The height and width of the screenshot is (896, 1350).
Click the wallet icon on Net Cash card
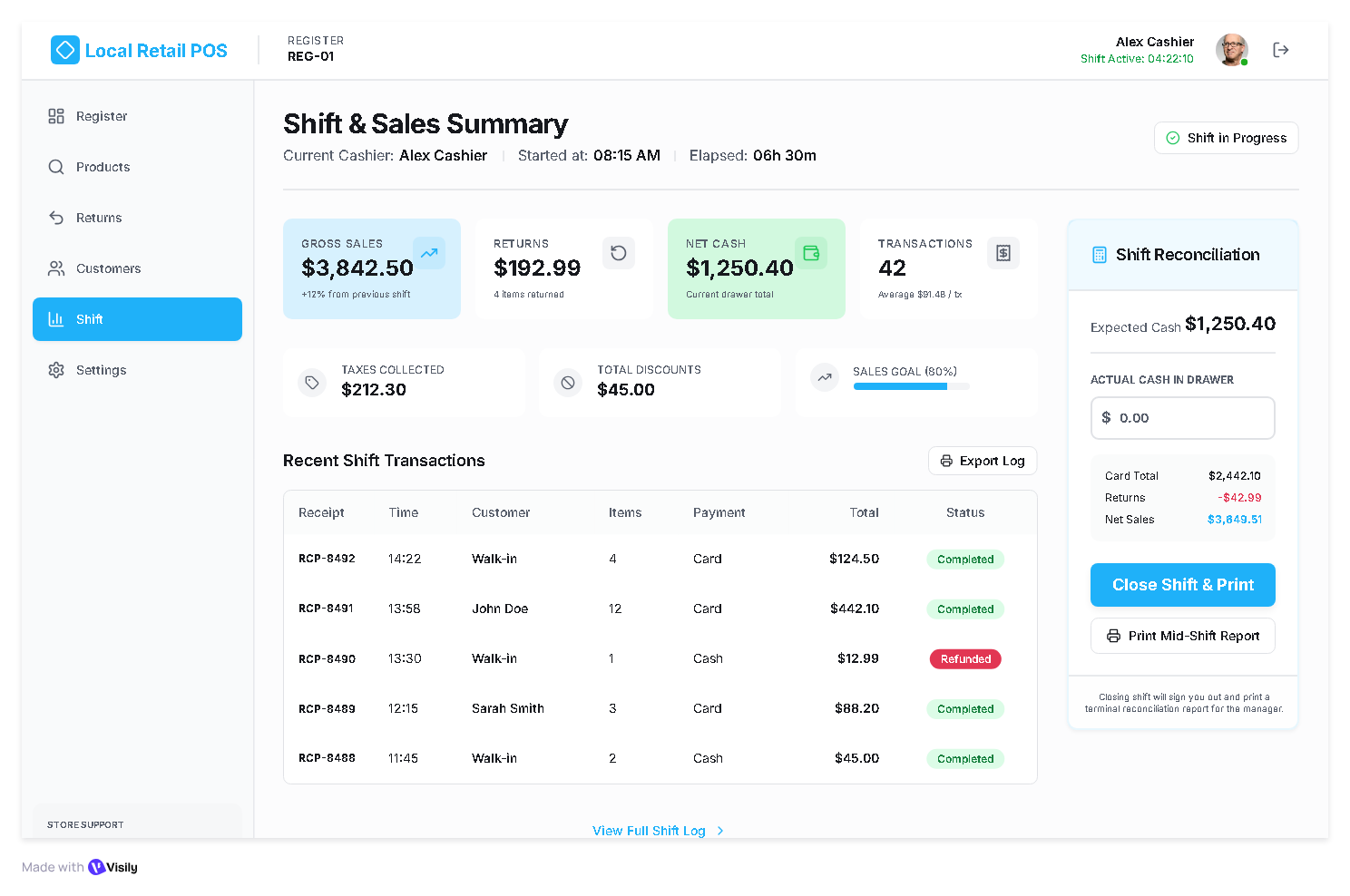(x=811, y=253)
